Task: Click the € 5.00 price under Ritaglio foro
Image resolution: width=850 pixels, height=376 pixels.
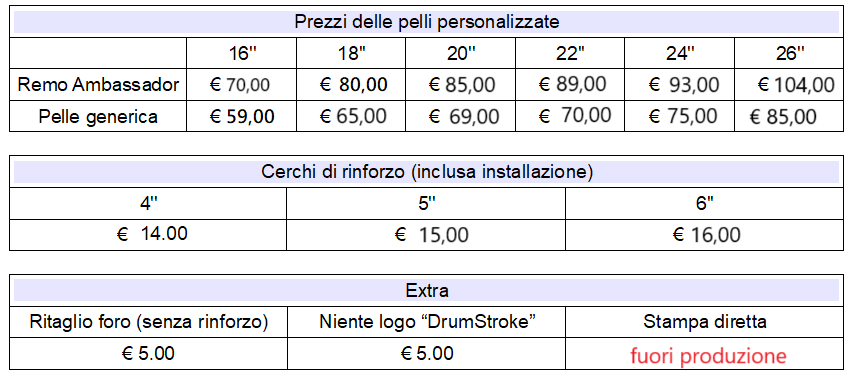Action: [149, 354]
